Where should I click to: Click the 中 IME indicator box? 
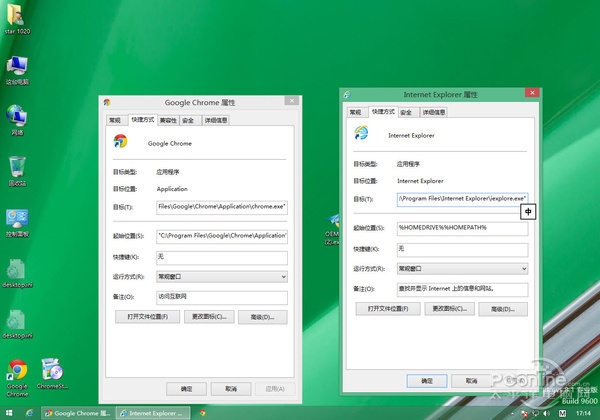coord(528,212)
